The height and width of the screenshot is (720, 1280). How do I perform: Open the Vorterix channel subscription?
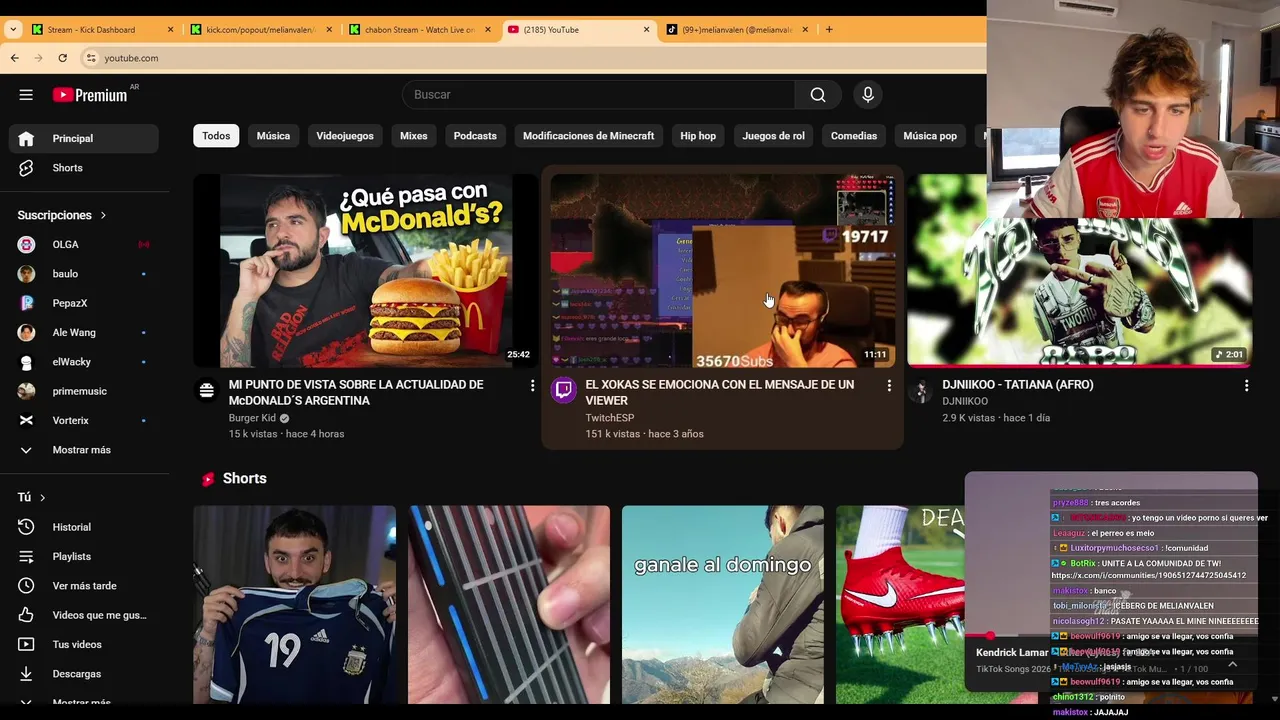tap(84, 420)
